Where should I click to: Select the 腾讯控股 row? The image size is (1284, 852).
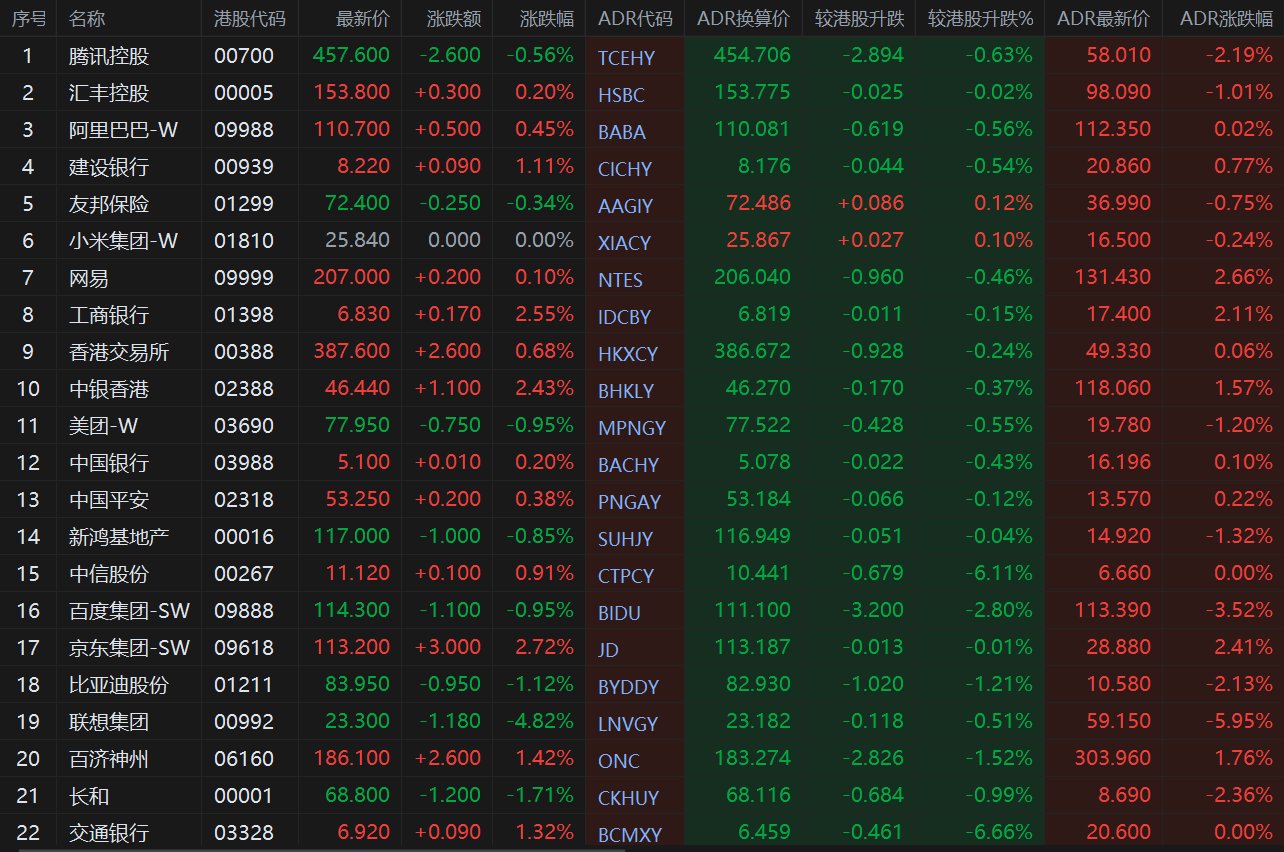pyautogui.click(x=642, y=55)
